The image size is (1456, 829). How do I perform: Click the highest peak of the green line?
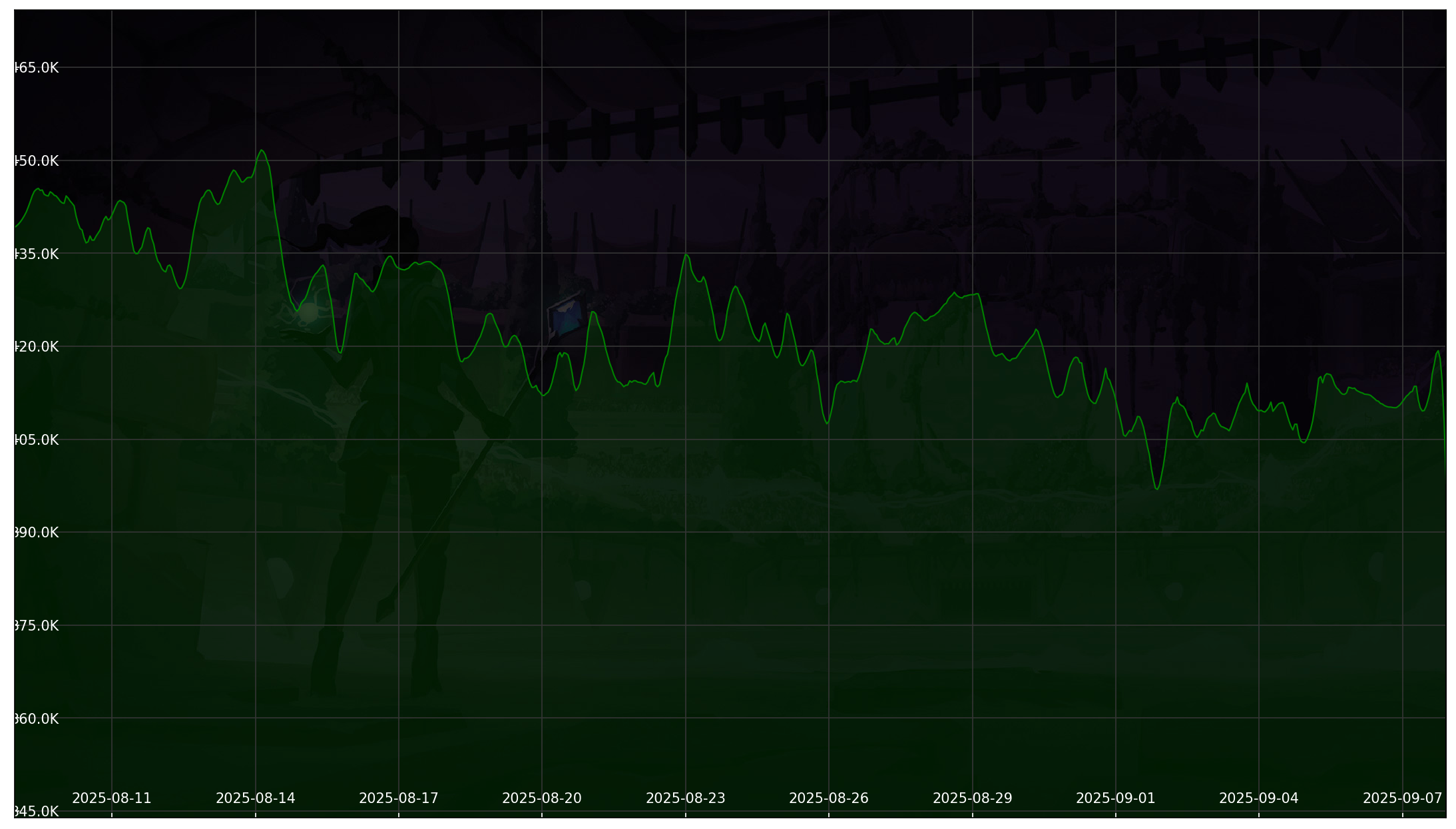pyautogui.click(x=262, y=150)
